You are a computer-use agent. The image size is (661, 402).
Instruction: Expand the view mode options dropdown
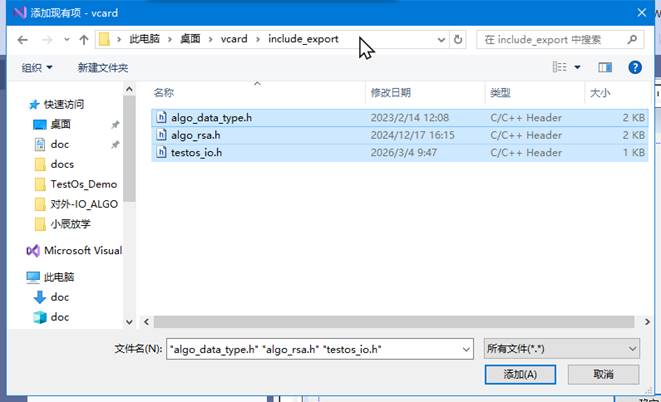tap(578, 68)
